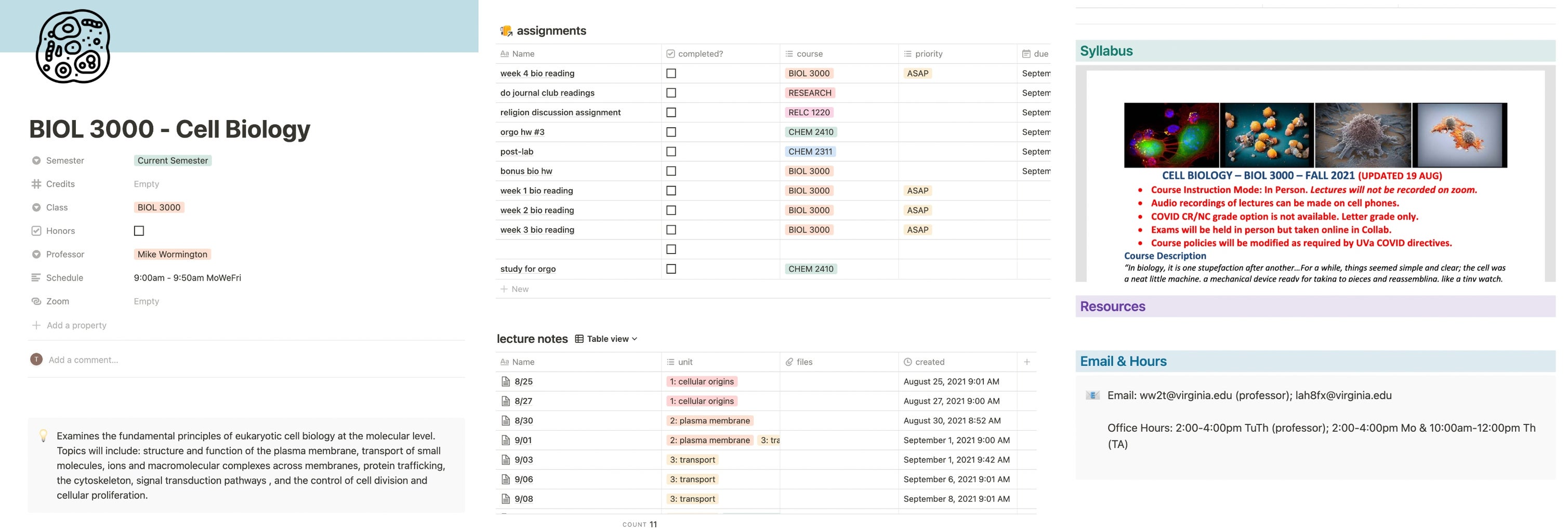Toggle the Honors checkbox

point(139,231)
